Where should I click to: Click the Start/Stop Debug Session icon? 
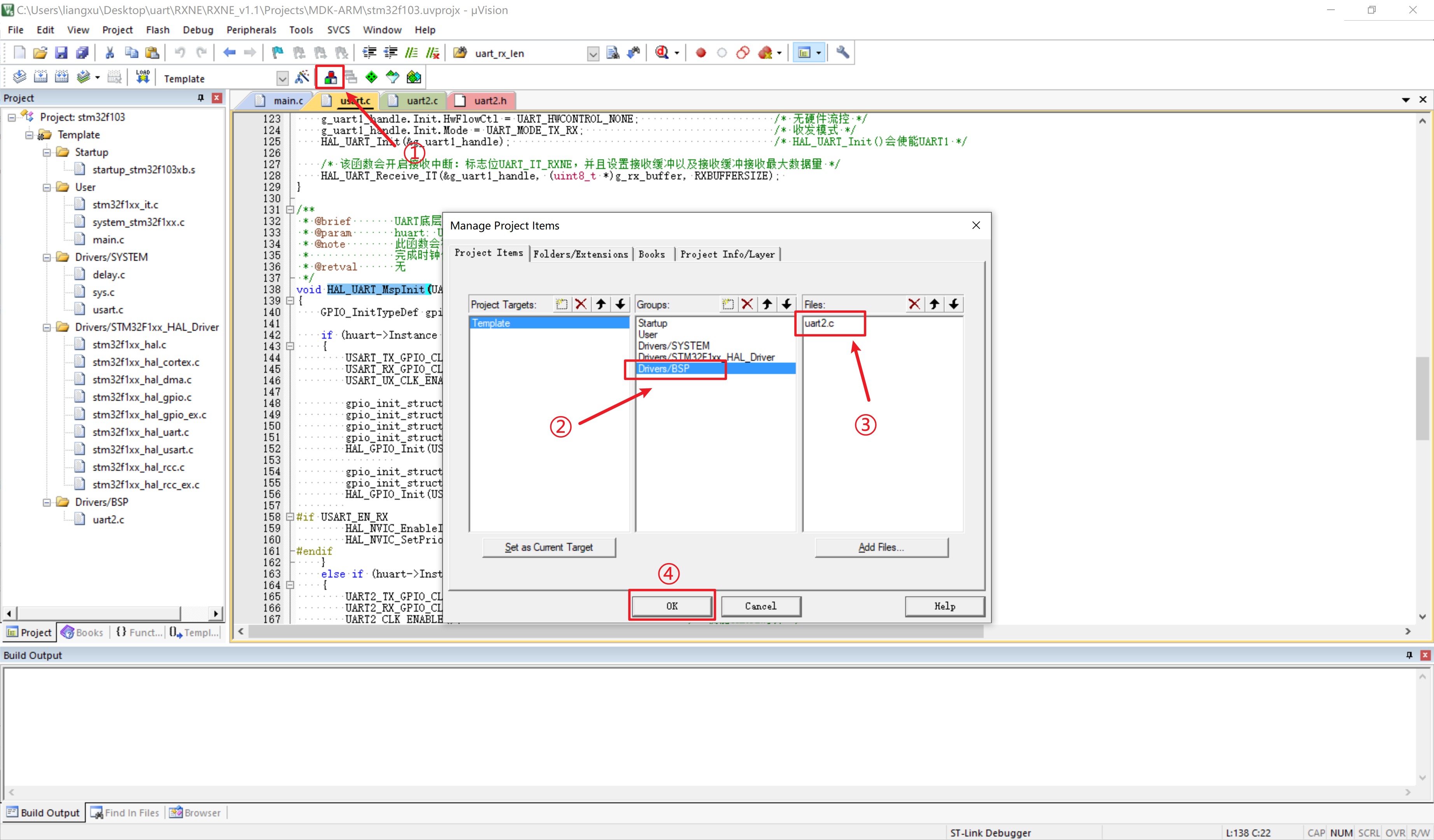[661, 53]
